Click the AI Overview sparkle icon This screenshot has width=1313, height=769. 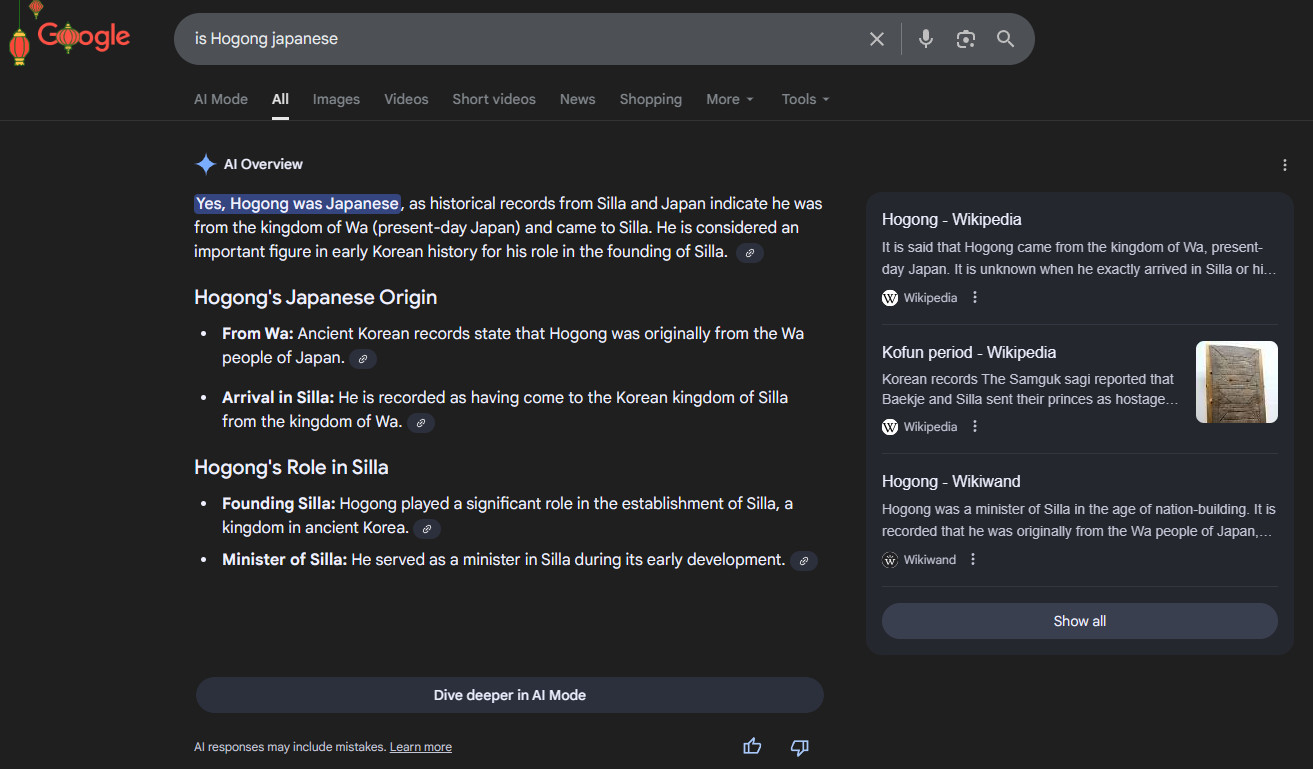(x=205, y=164)
